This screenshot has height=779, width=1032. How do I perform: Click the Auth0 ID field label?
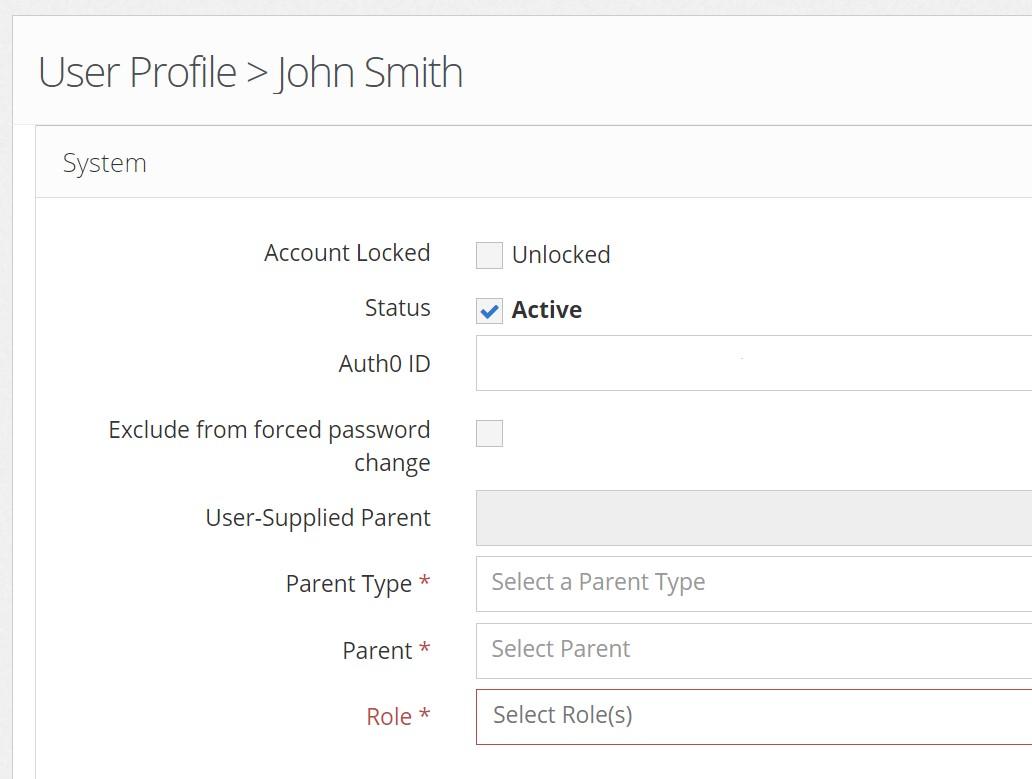pos(384,364)
